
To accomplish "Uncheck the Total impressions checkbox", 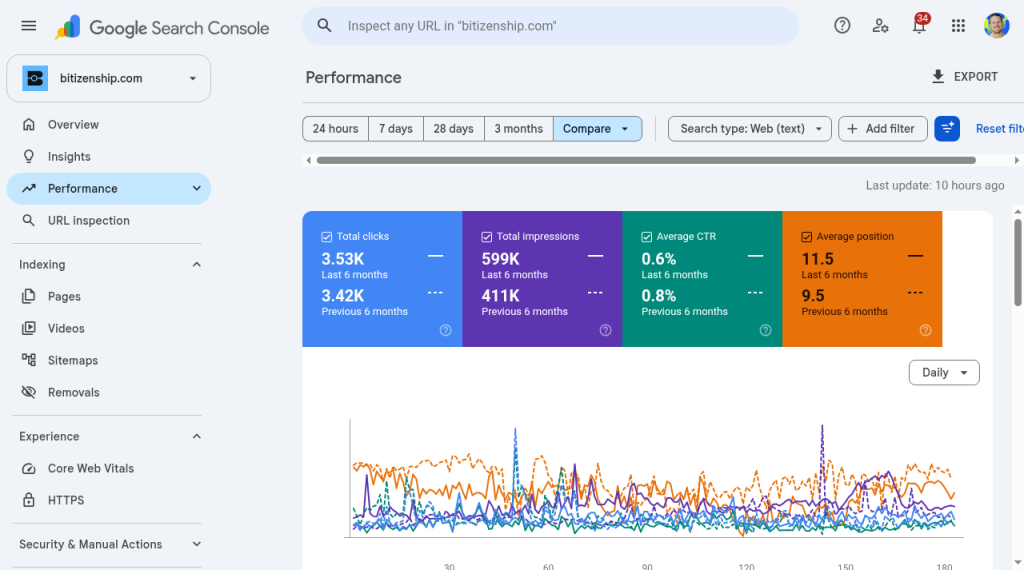I will click(487, 237).
